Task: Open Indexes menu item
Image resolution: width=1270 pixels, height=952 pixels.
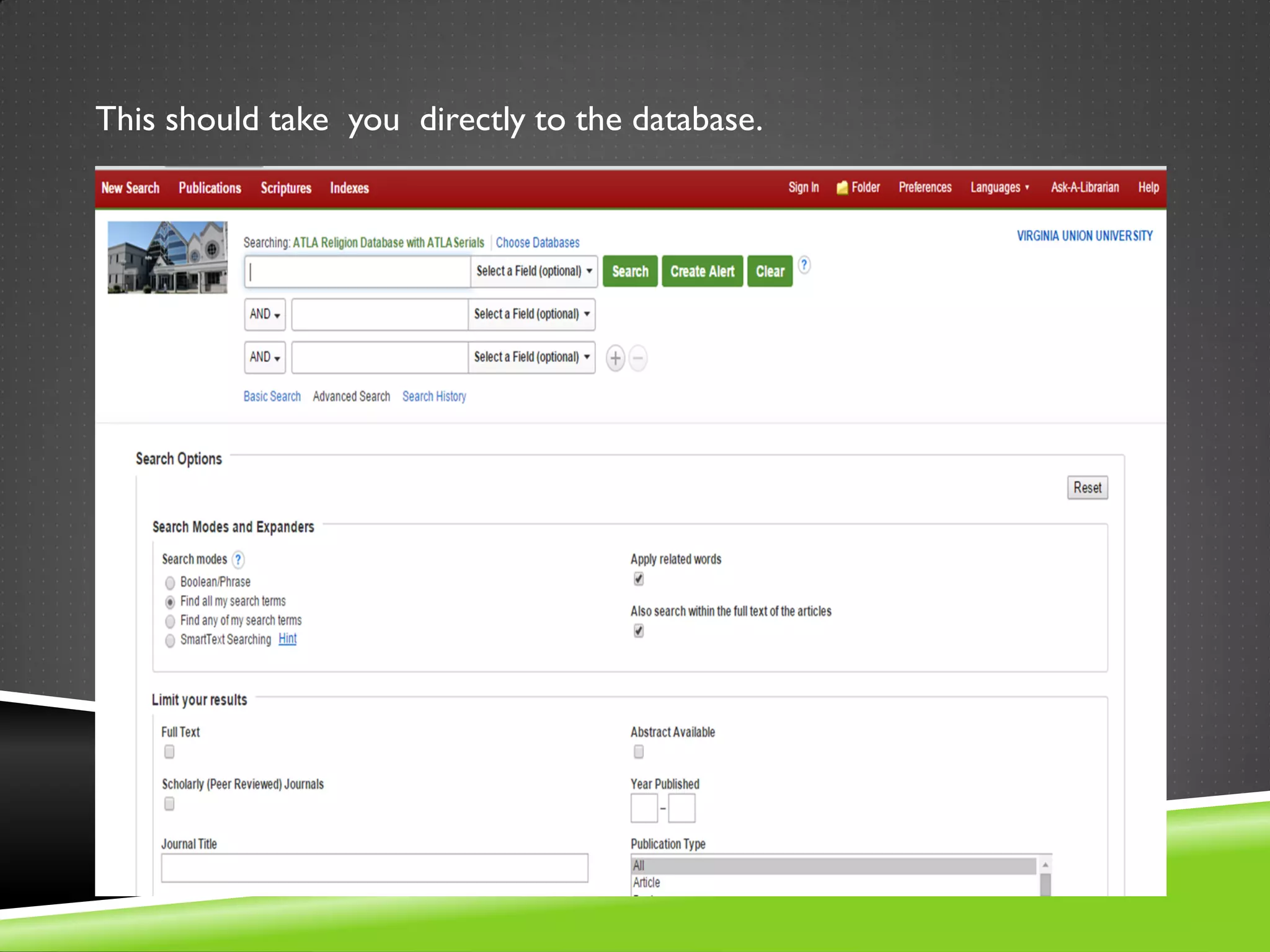Action: tap(349, 188)
